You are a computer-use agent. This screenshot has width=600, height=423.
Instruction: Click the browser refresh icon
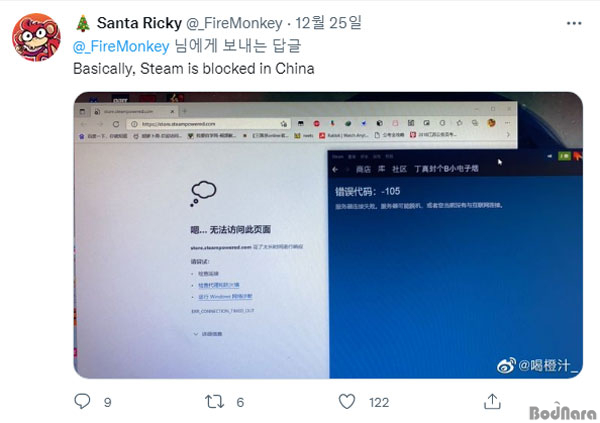(116, 124)
